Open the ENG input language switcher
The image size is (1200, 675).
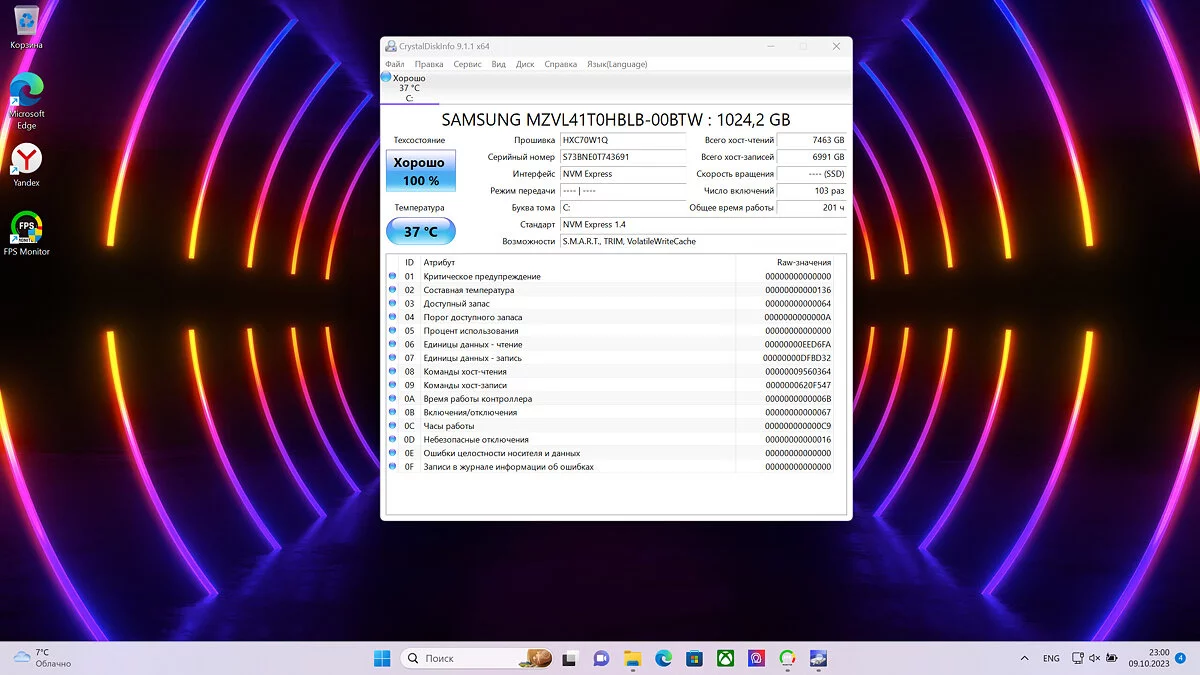click(x=1051, y=658)
